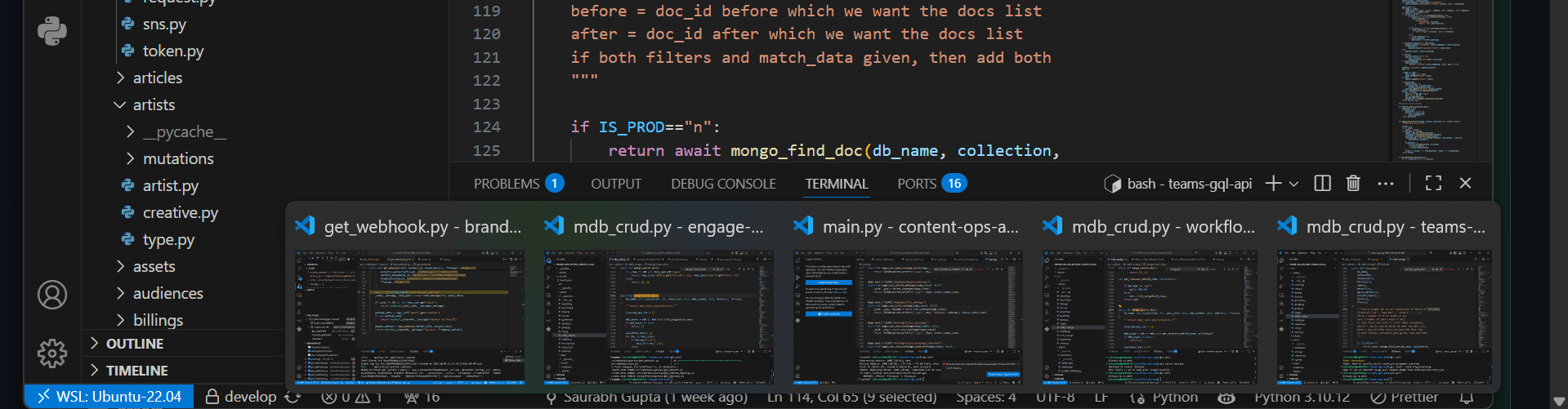Select Python 3.10.12 interpreter

click(x=1302, y=397)
